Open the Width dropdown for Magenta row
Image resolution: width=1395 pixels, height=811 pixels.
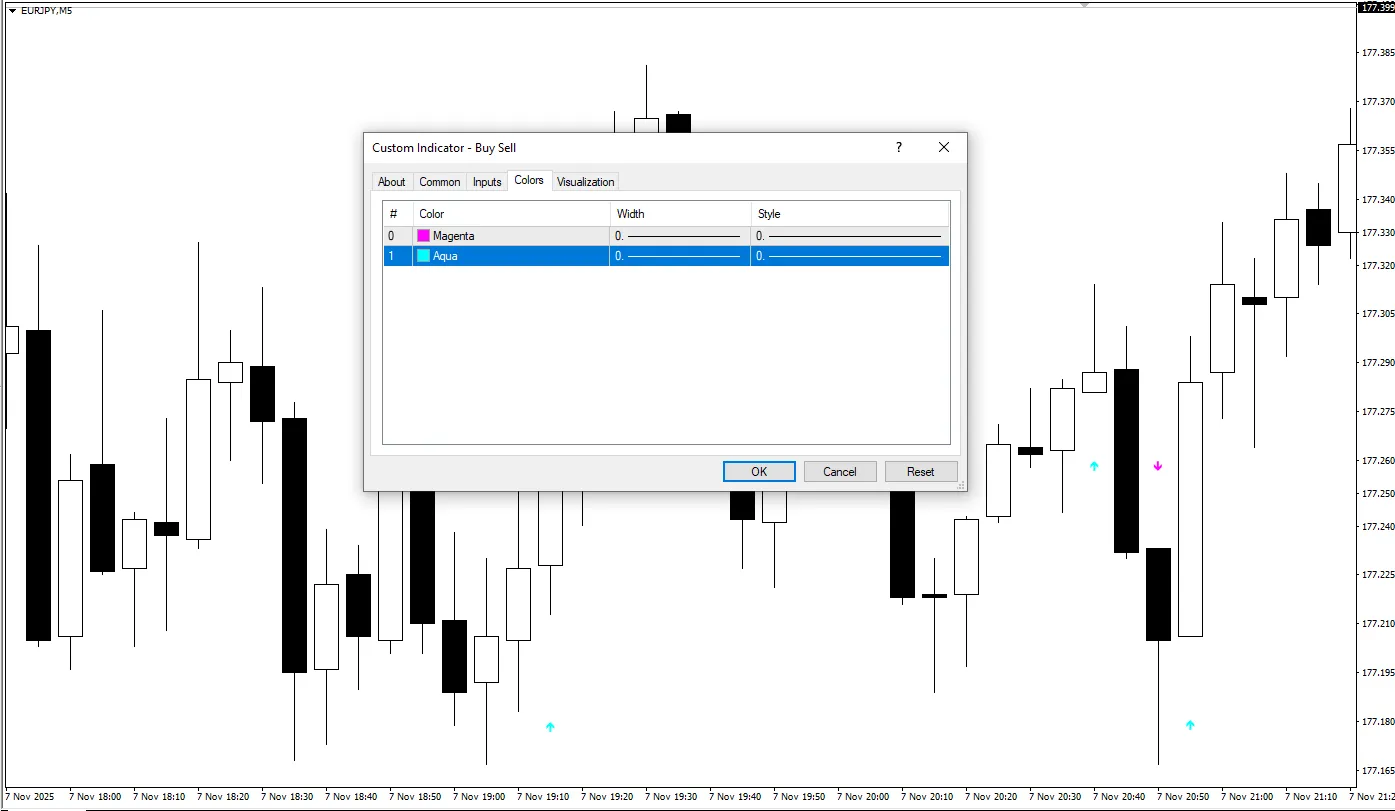point(679,236)
